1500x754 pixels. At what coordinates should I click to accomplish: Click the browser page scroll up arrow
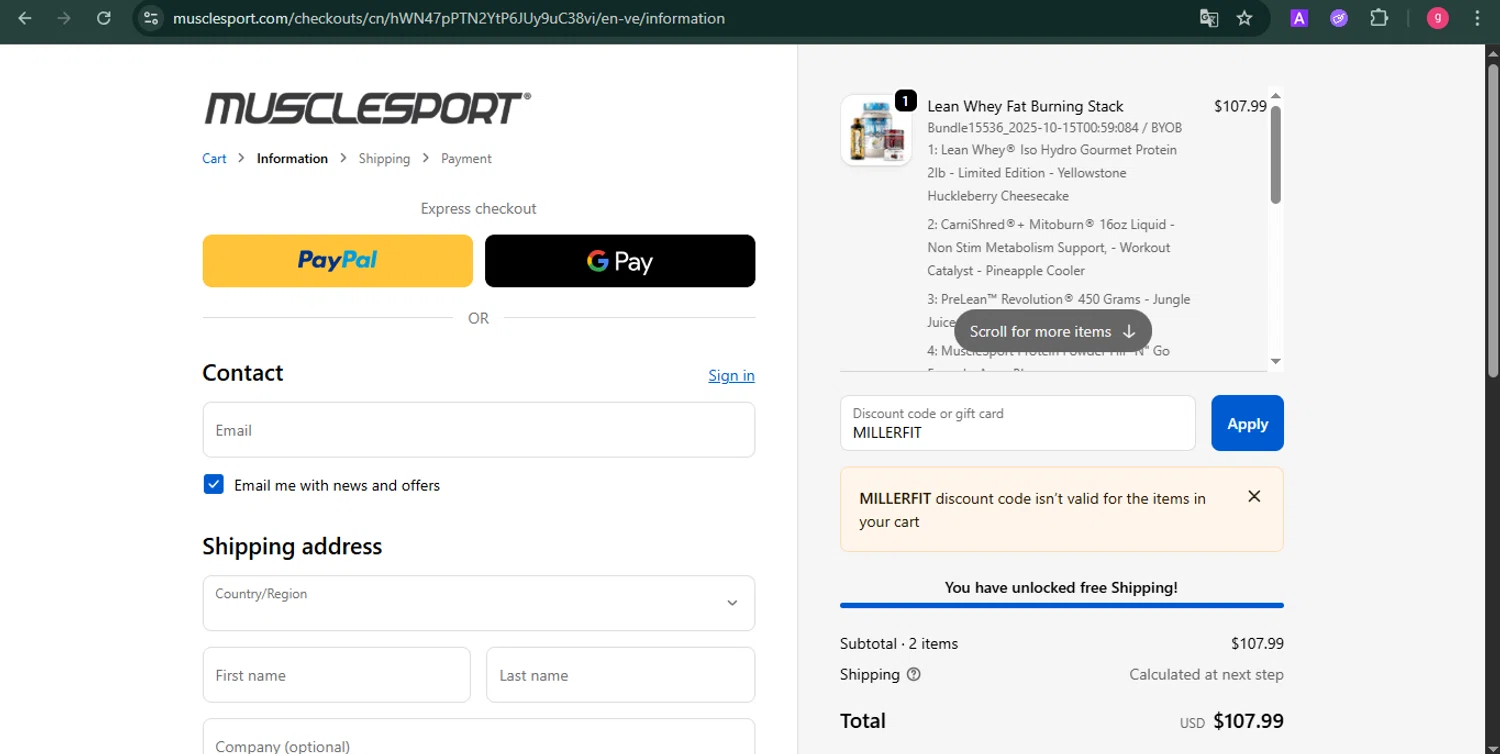point(1493,53)
